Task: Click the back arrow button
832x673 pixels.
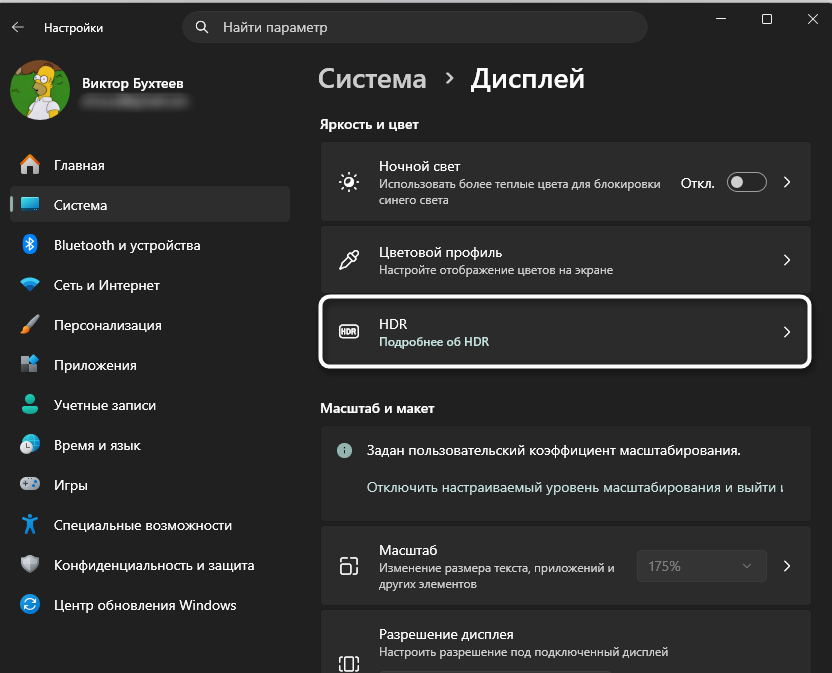Action: click(19, 27)
